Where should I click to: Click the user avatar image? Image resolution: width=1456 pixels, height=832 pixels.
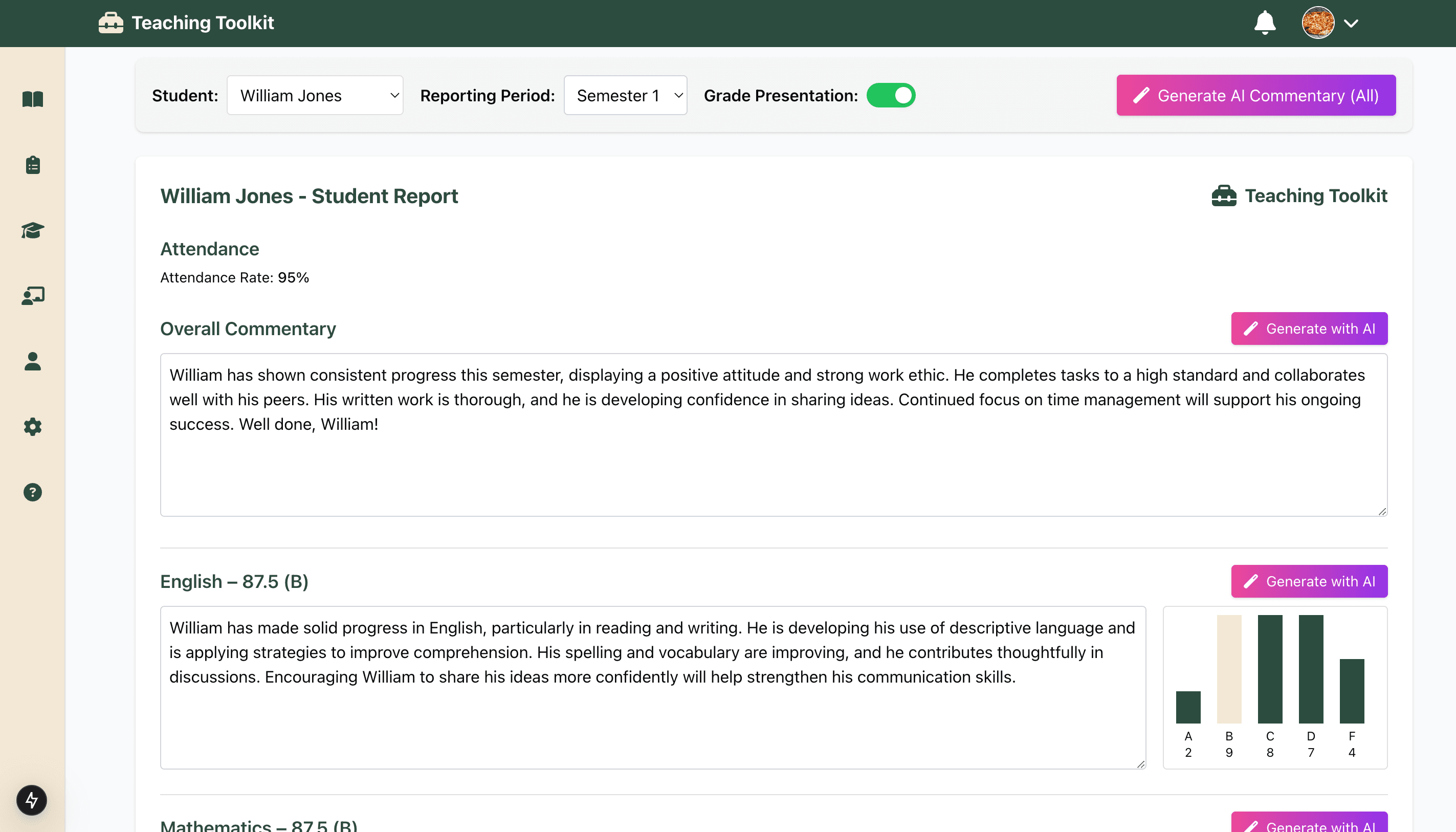coord(1320,23)
